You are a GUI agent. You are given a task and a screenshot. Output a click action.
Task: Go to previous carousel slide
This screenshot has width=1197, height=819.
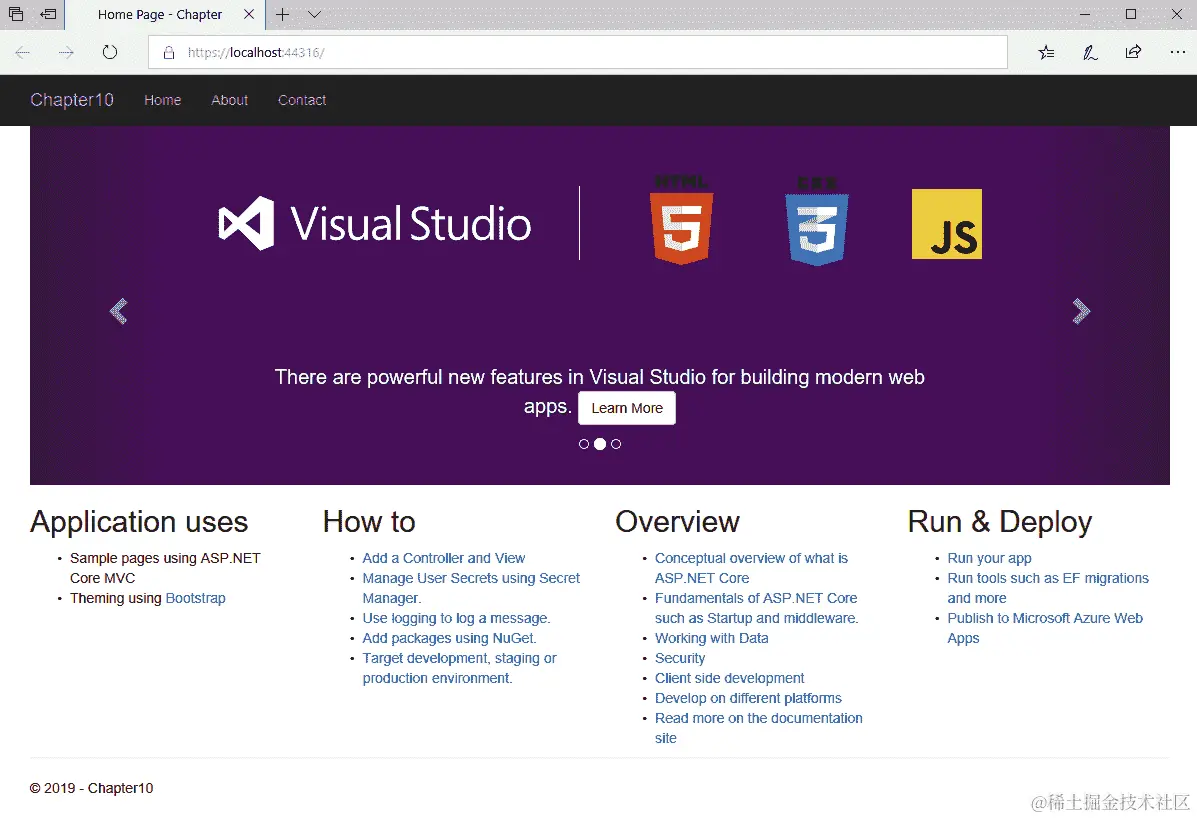(118, 311)
